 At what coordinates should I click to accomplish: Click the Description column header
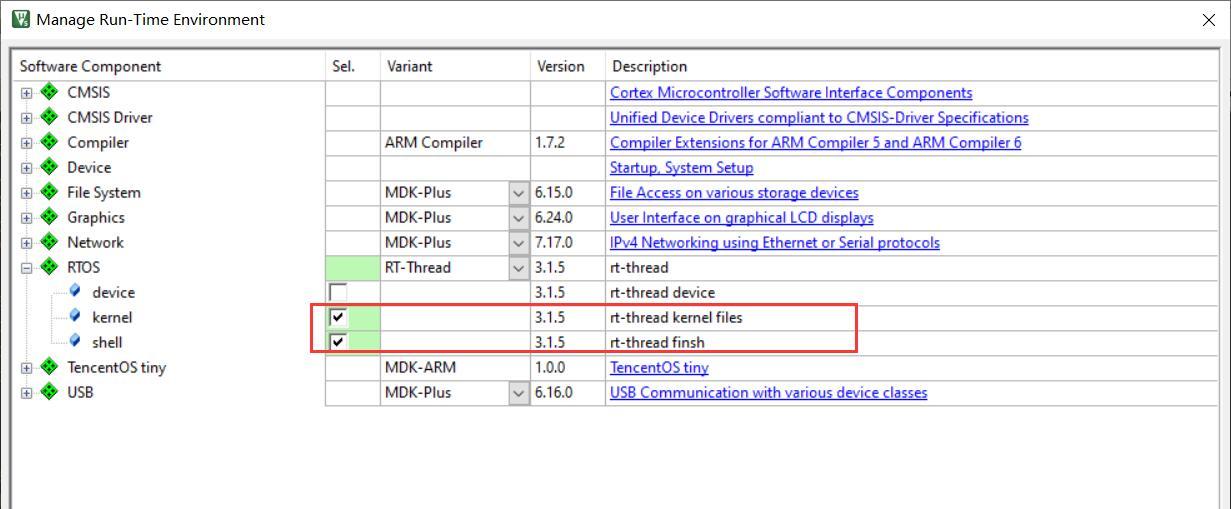click(x=649, y=66)
